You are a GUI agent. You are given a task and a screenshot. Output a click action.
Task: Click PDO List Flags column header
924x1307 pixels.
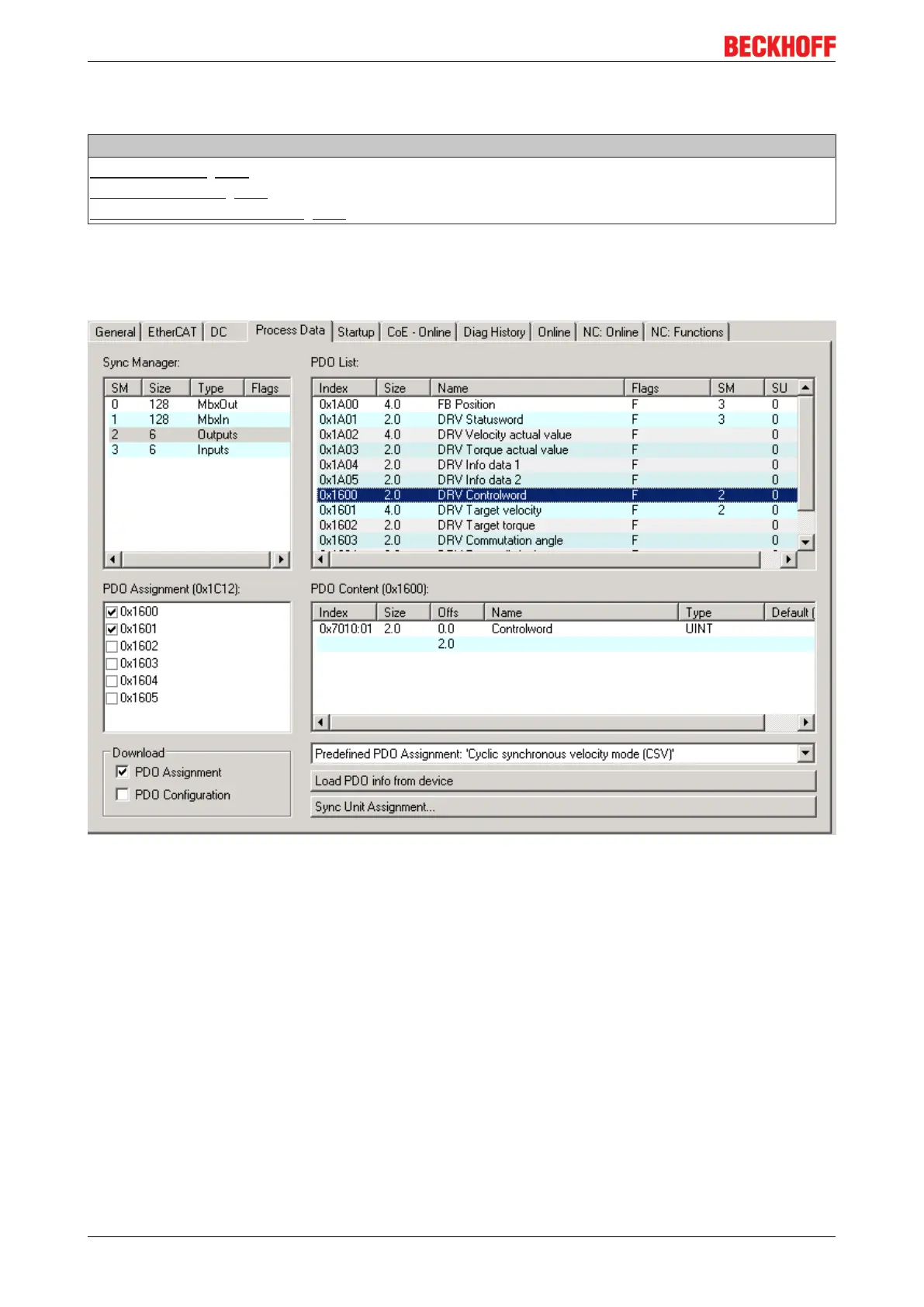[x=667, y=388]
